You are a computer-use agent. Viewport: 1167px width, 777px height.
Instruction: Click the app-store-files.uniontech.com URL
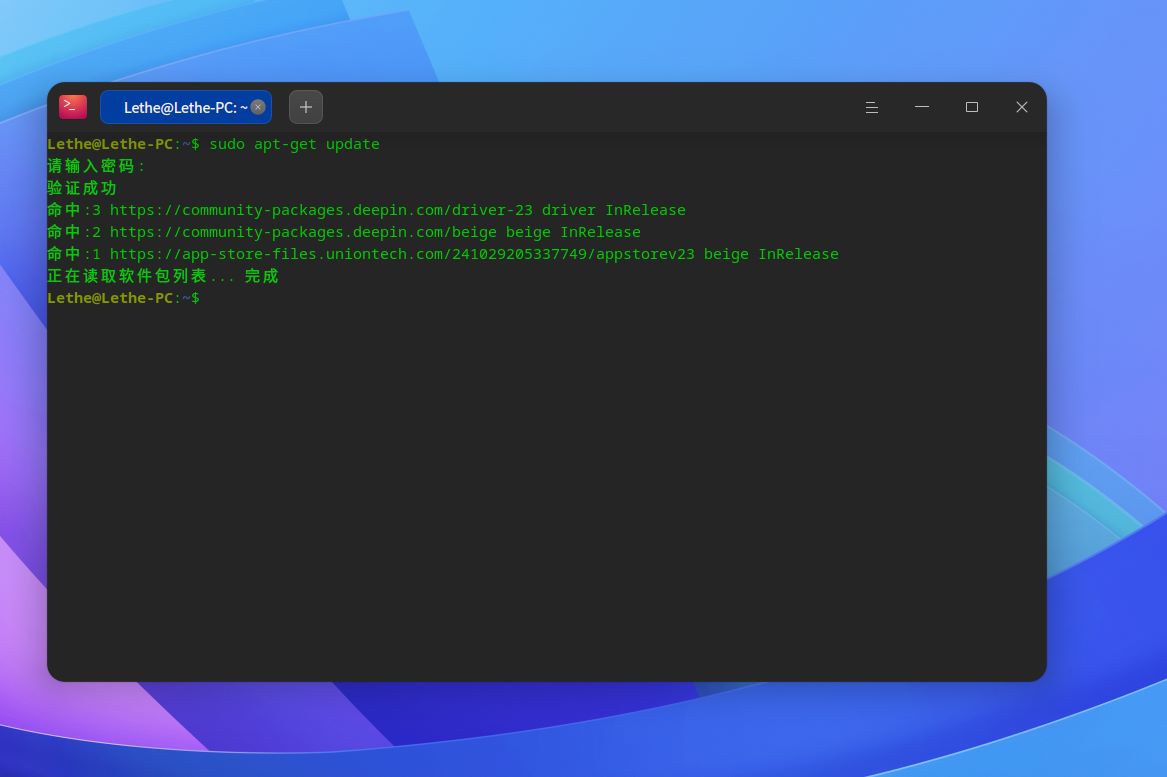(403, 255)
